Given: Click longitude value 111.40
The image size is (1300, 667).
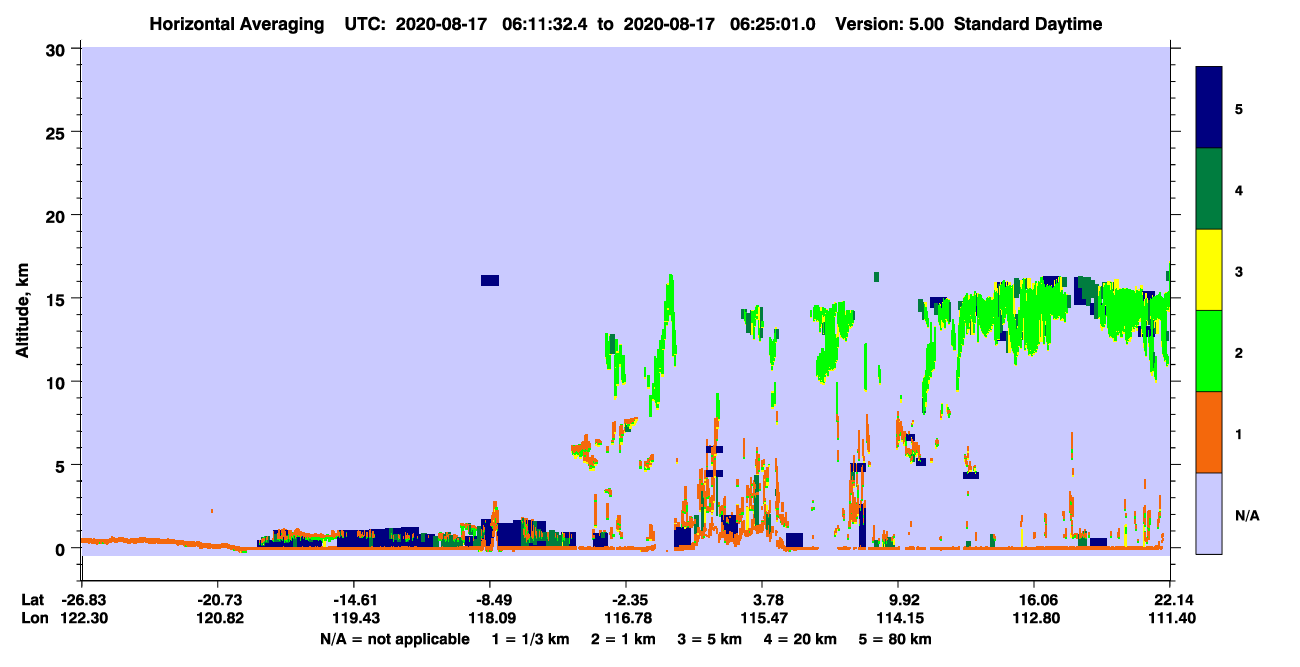Looking at the screenshot, I should pos(1170,618).
